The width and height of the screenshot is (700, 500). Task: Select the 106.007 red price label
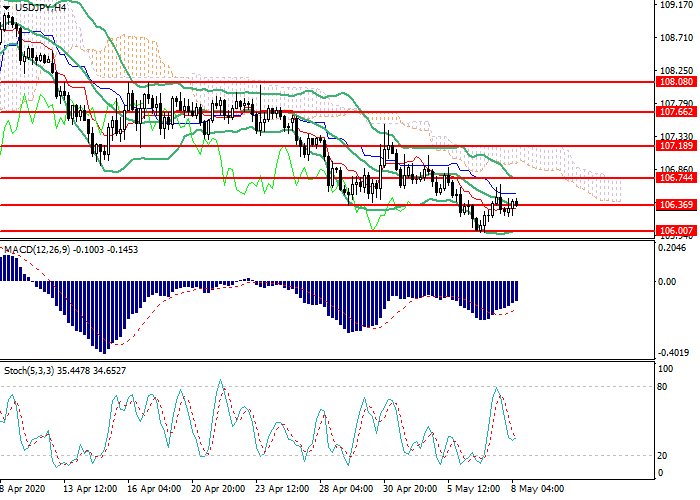676,231
